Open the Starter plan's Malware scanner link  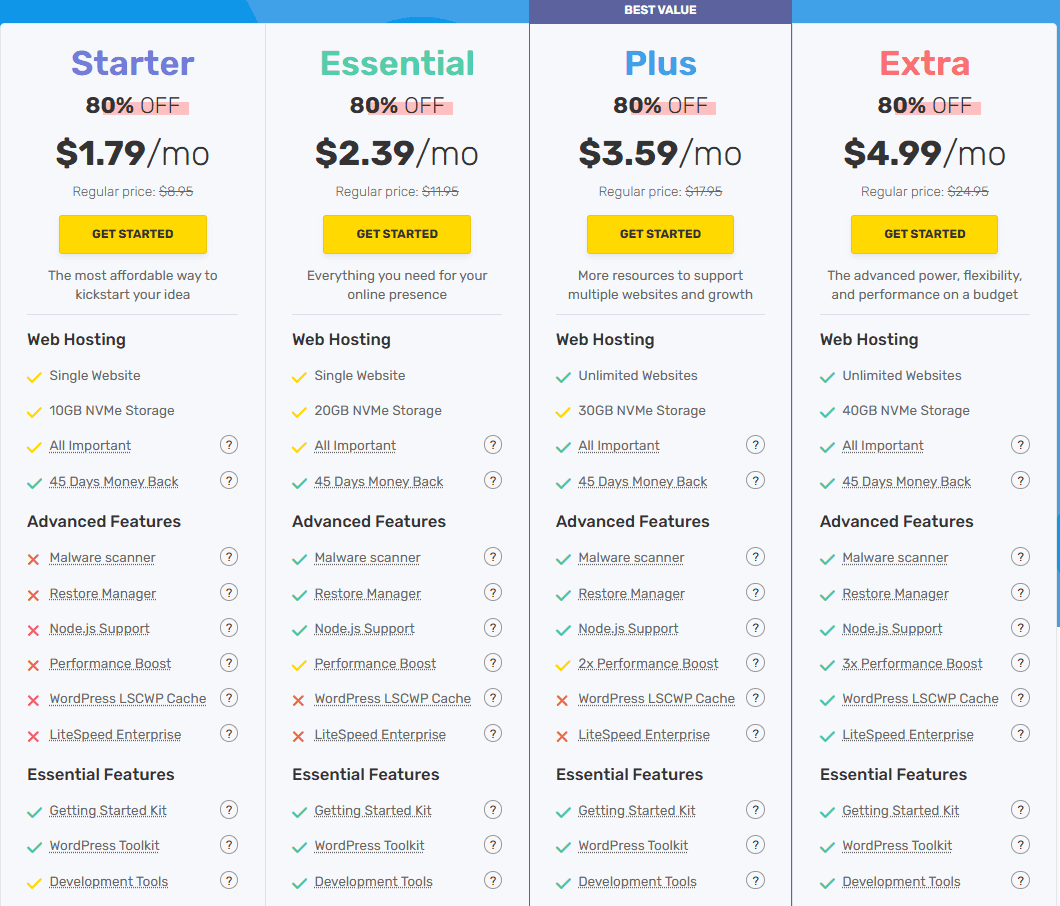(102, 558)
